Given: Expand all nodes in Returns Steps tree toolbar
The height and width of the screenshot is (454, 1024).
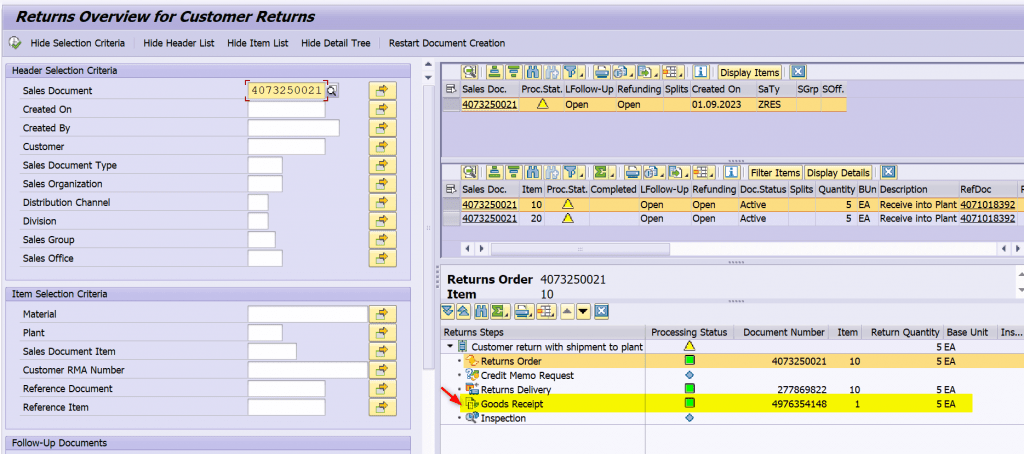Looking at the screenshot, I should [x=448, y=312].
